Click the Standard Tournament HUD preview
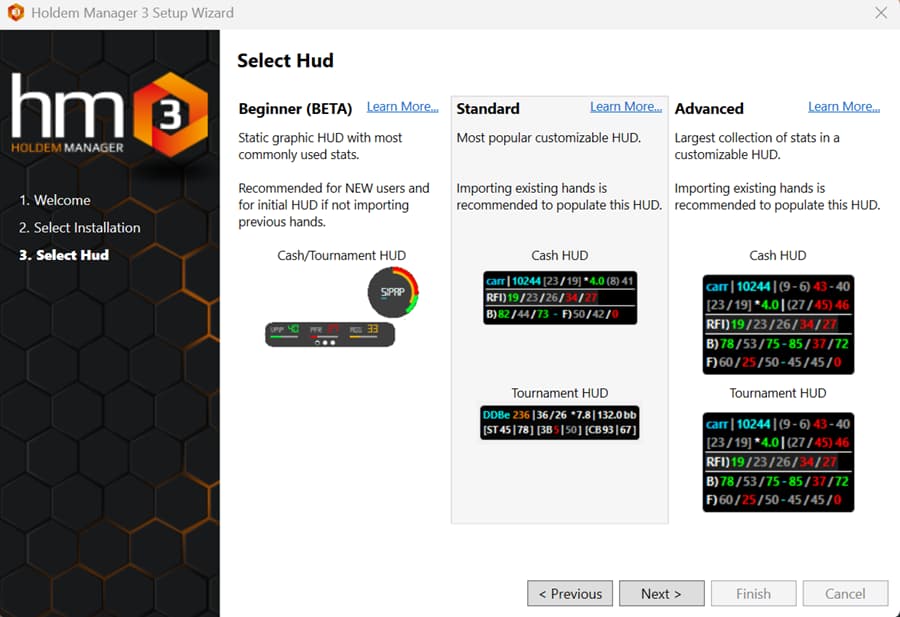The width and height of the screenshot is (900, 617). coord(559,422)
